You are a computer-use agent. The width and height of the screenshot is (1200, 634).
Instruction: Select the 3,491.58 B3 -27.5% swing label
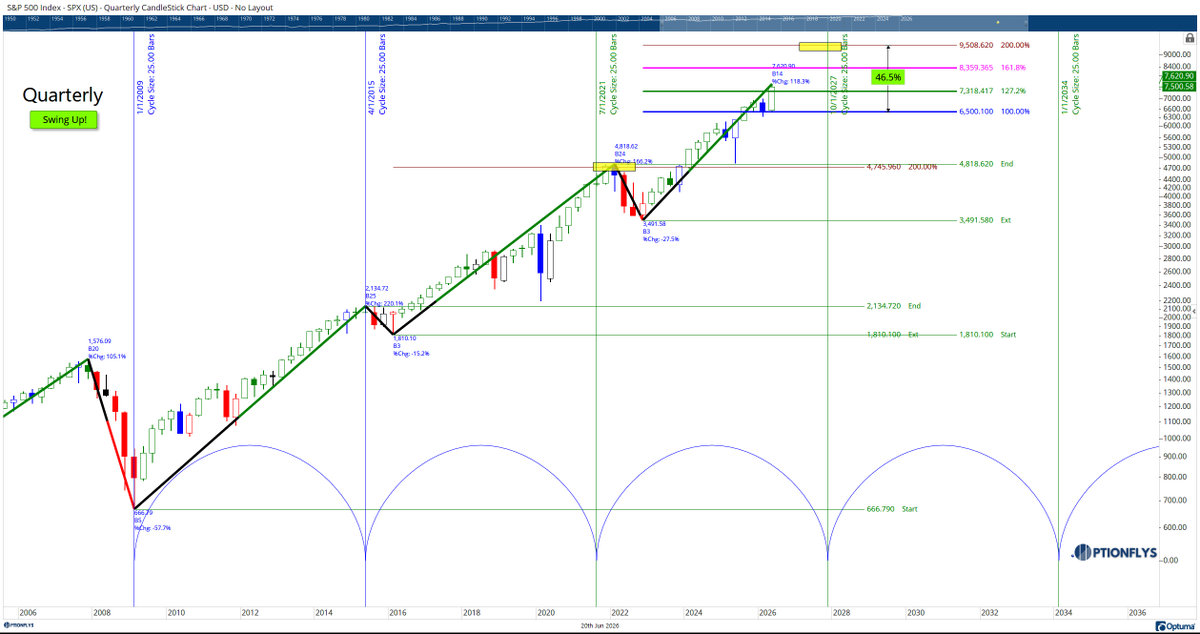(x=660, y=231)
